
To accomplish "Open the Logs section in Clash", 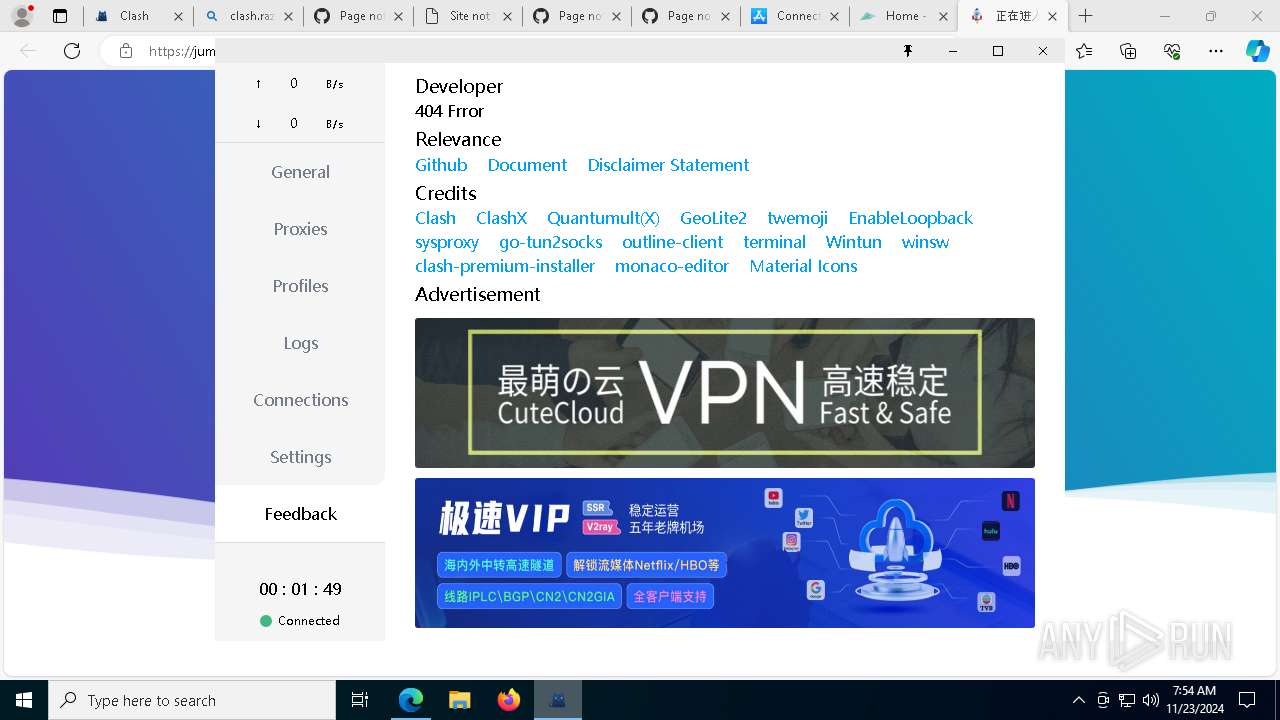I will 300,343.
